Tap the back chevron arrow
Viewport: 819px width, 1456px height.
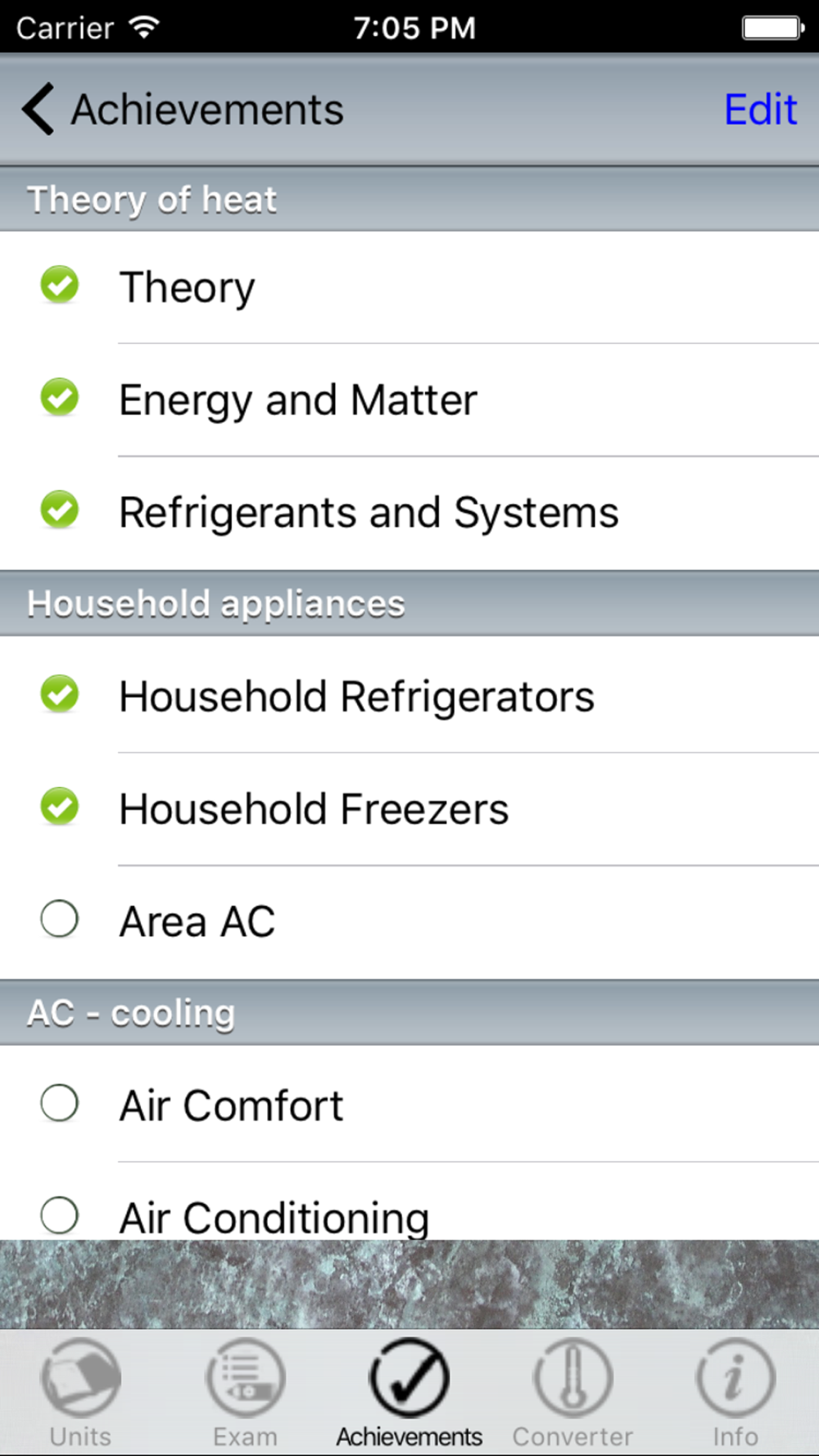click(38, 109)
